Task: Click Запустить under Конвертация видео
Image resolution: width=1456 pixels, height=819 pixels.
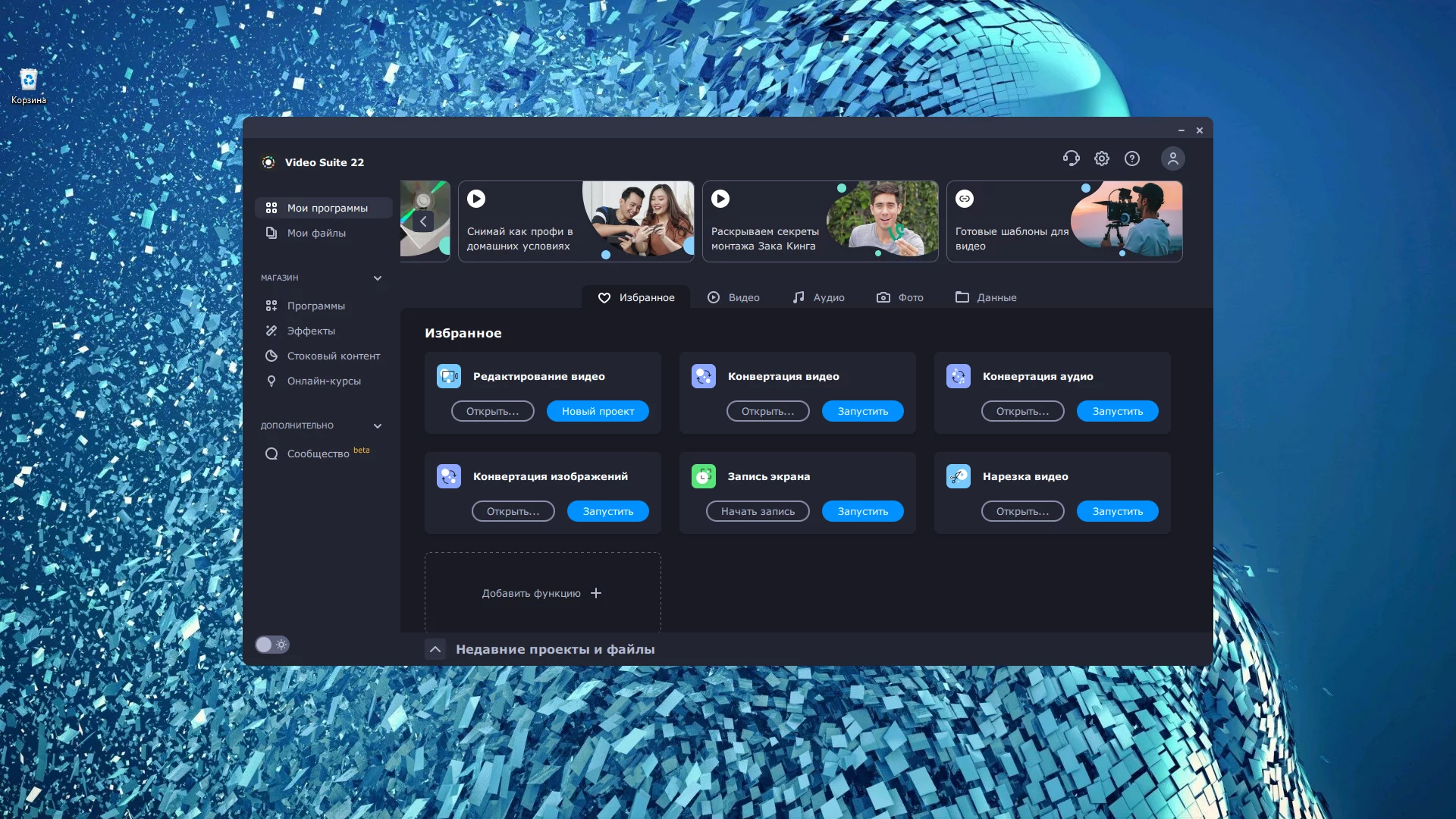Action: point(863,411)
